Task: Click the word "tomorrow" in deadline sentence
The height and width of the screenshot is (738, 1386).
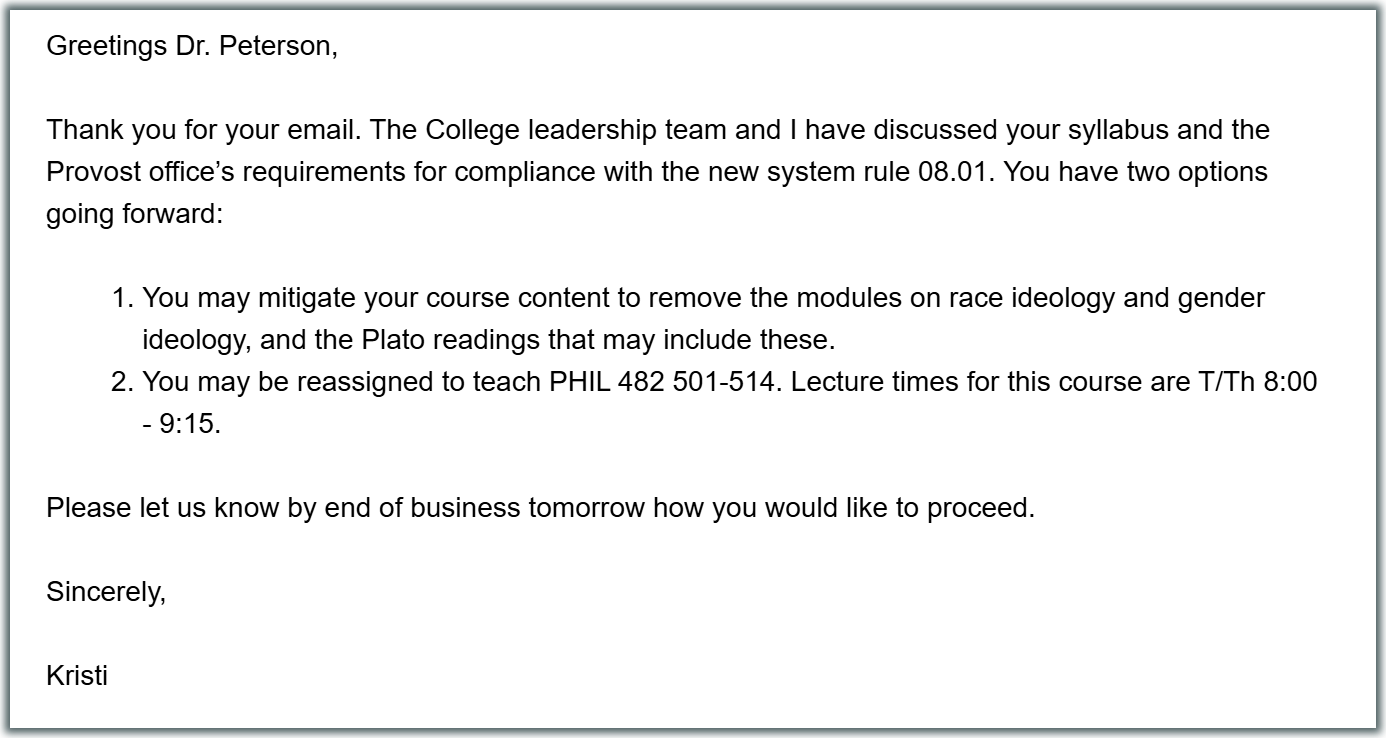Action: (x=586, y=508)
